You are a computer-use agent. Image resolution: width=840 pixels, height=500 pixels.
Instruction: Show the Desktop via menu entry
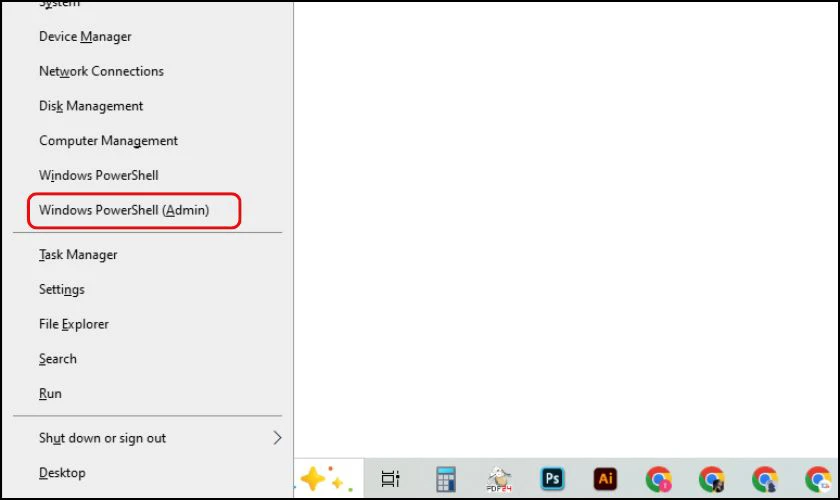pos(62,473)
